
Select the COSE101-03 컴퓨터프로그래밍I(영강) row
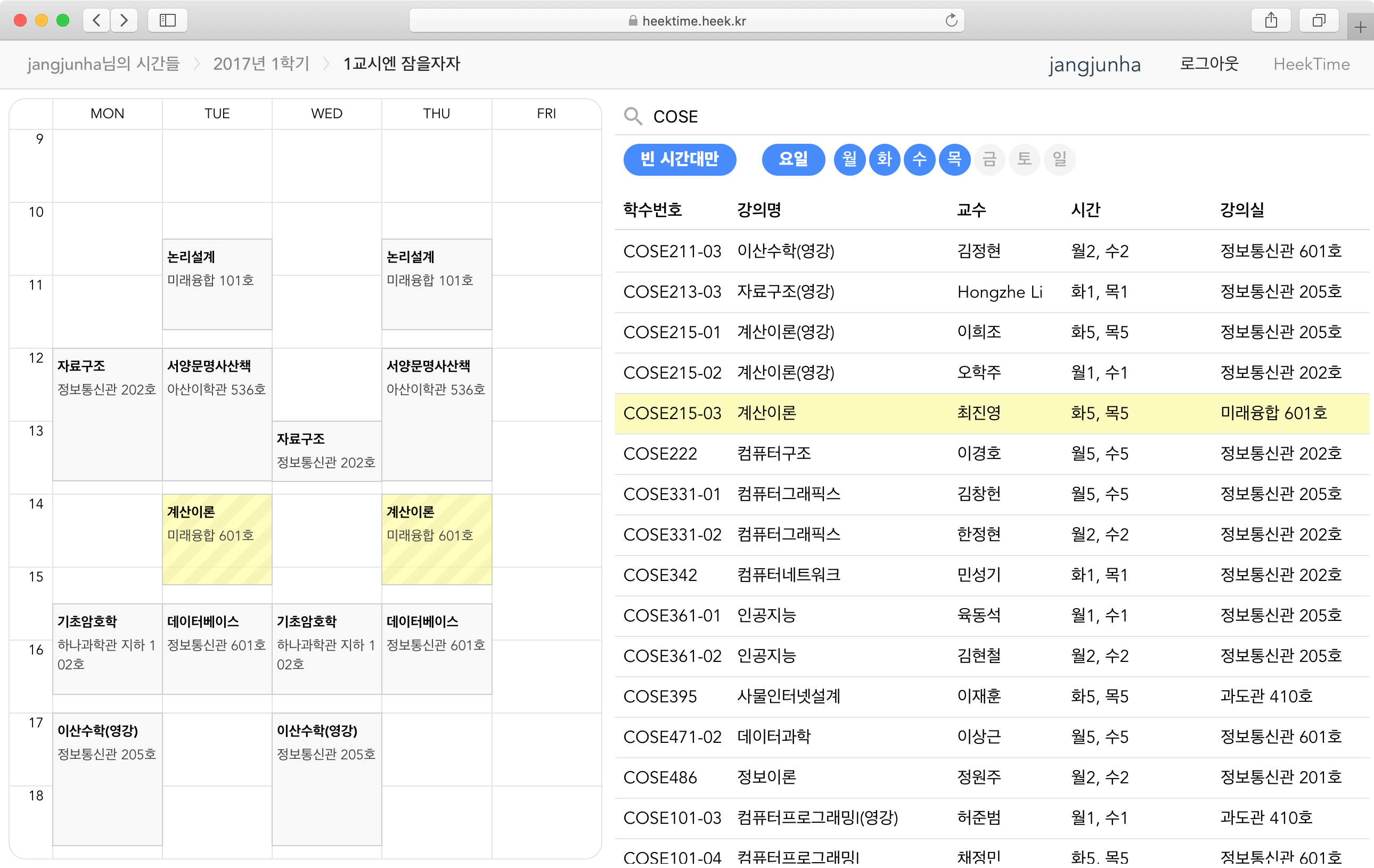pos(992,818)
